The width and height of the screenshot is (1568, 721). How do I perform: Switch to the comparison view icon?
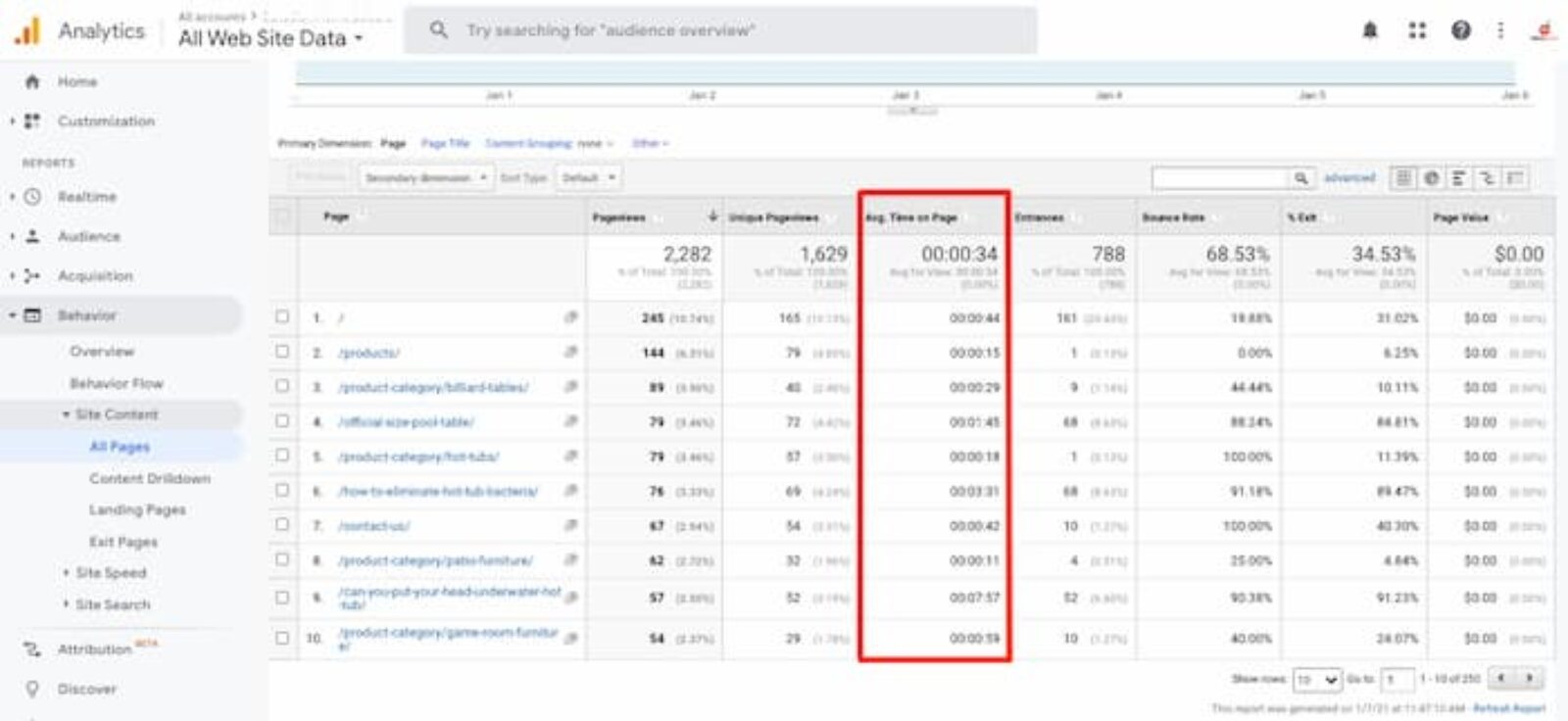(1487, 178)
